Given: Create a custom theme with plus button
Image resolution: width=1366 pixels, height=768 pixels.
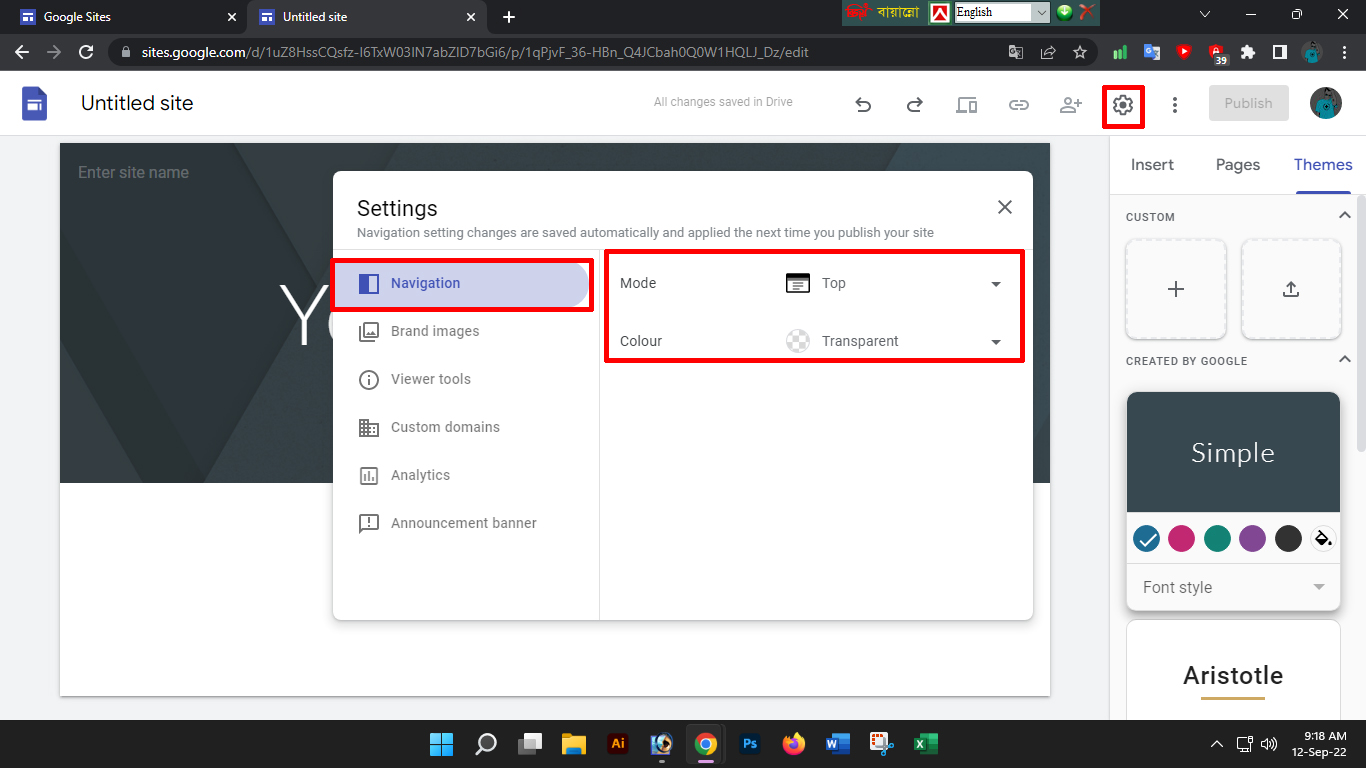Looking at the screenshot, I should [x=1176, y=289].
